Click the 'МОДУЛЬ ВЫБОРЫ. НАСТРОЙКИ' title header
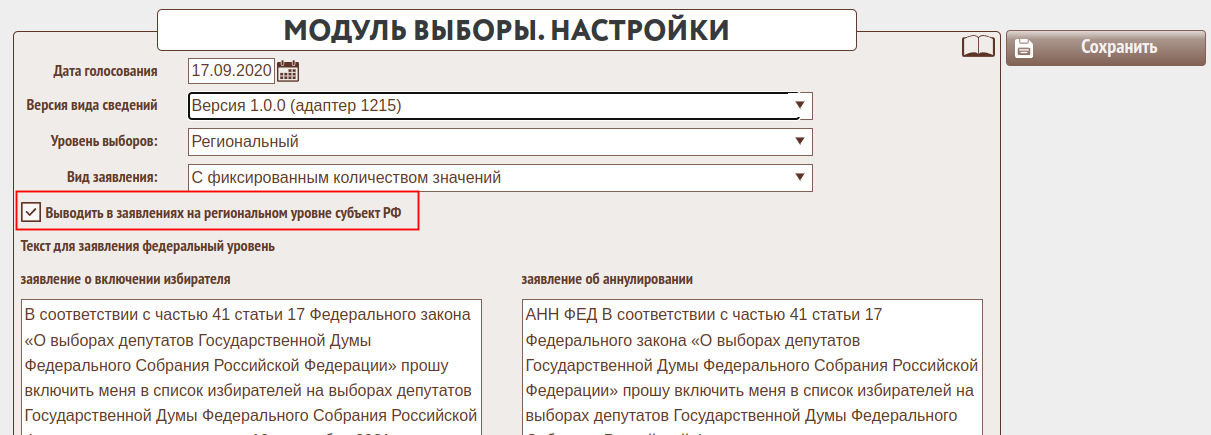 pyautogui.click(x=506, y=30)
